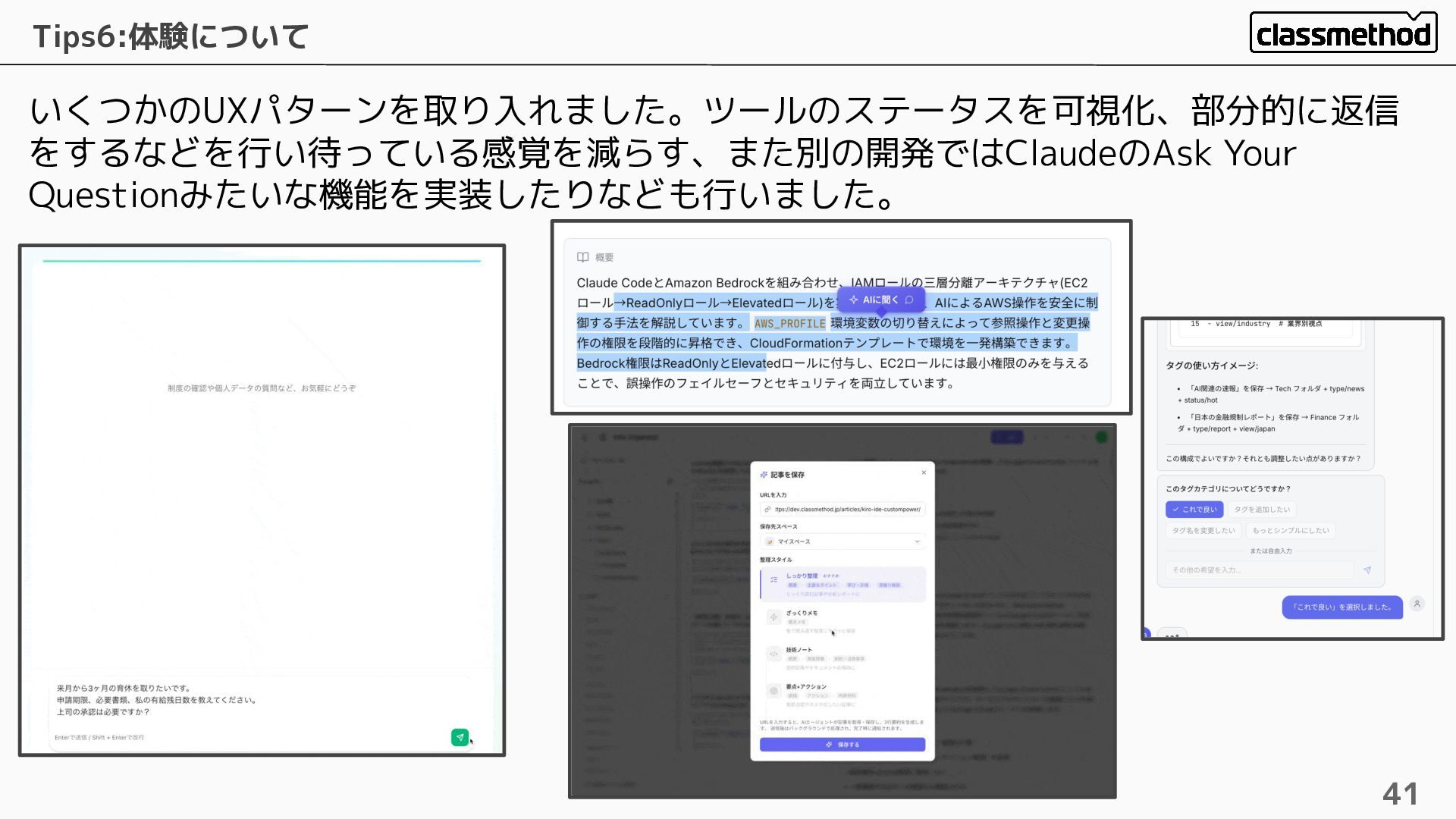The width and height of the screenshot is (1456, 819).
Task: Choose the もっとシンプルにしたい option
Action: (1290, 531)
